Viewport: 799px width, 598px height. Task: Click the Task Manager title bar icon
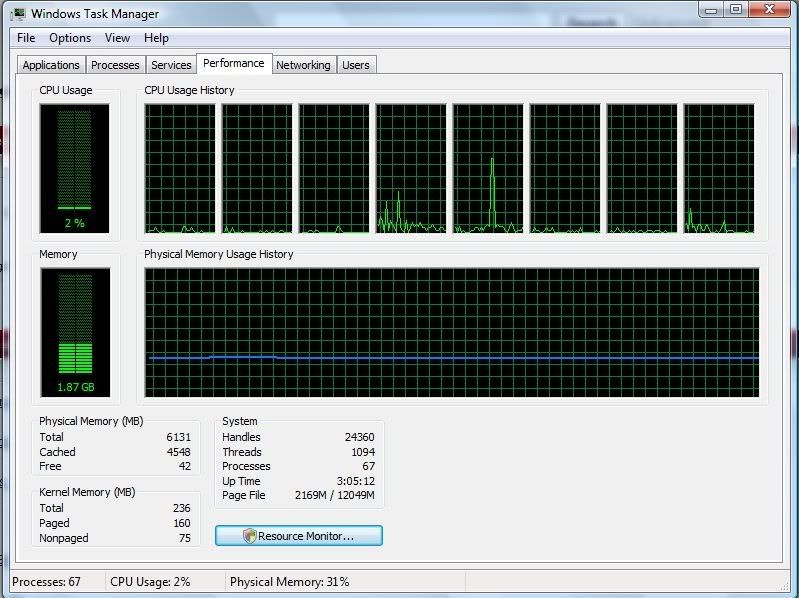pos(19,14)
